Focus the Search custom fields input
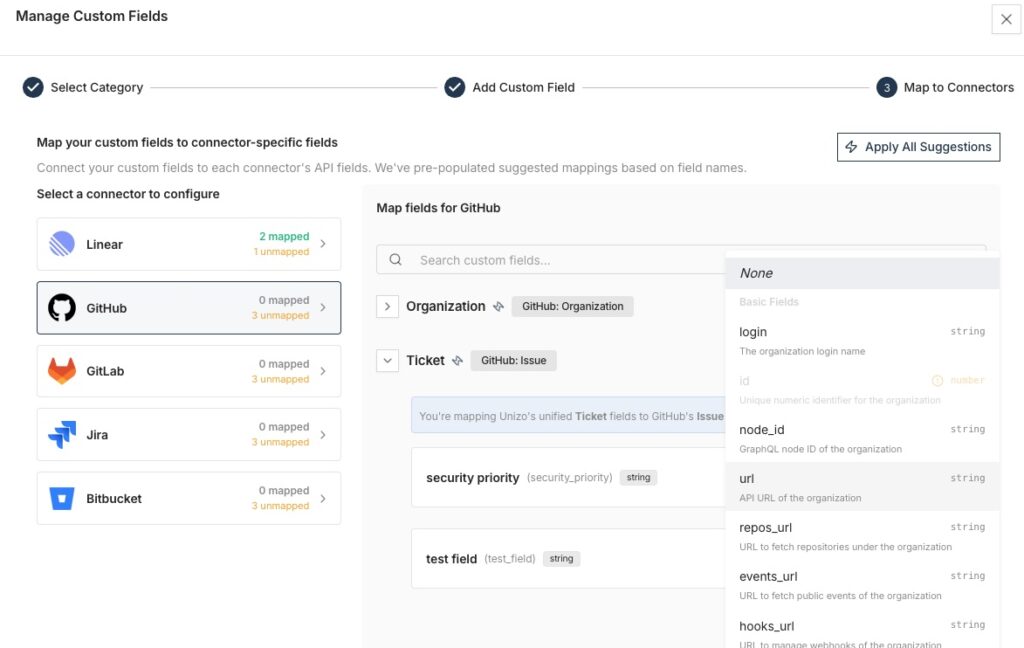1024x648 pixels. coord(560,260)
